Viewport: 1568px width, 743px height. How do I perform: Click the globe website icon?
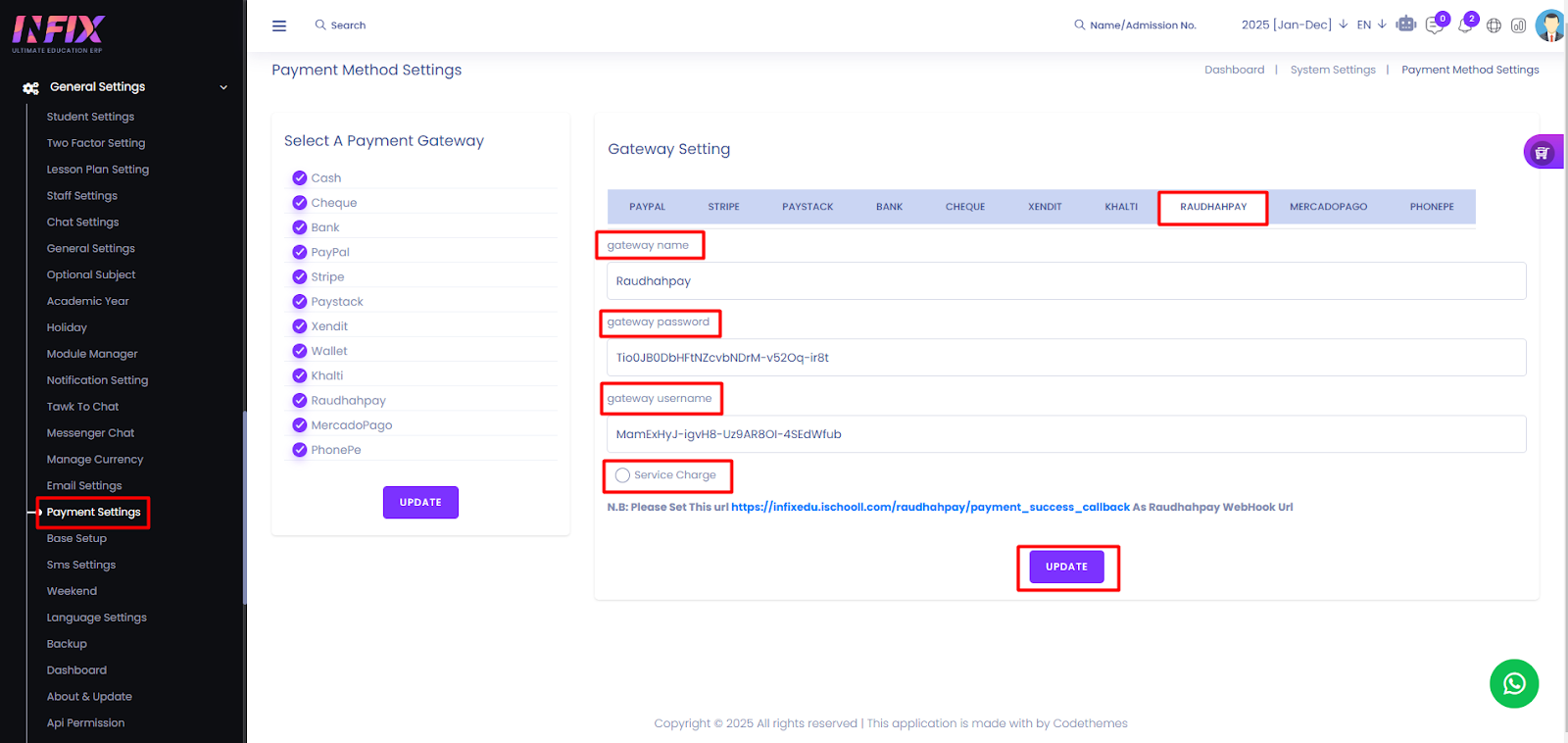point(1494,25)
